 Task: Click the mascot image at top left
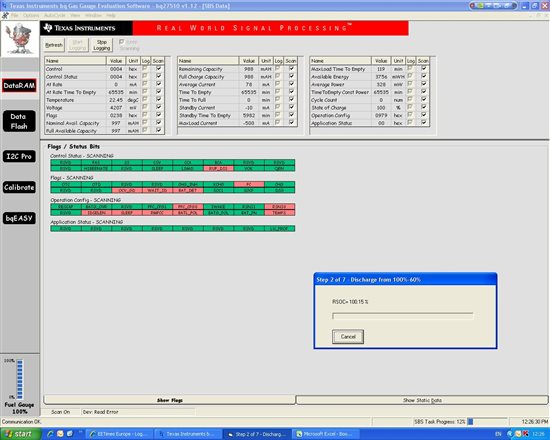click(20, 39)
